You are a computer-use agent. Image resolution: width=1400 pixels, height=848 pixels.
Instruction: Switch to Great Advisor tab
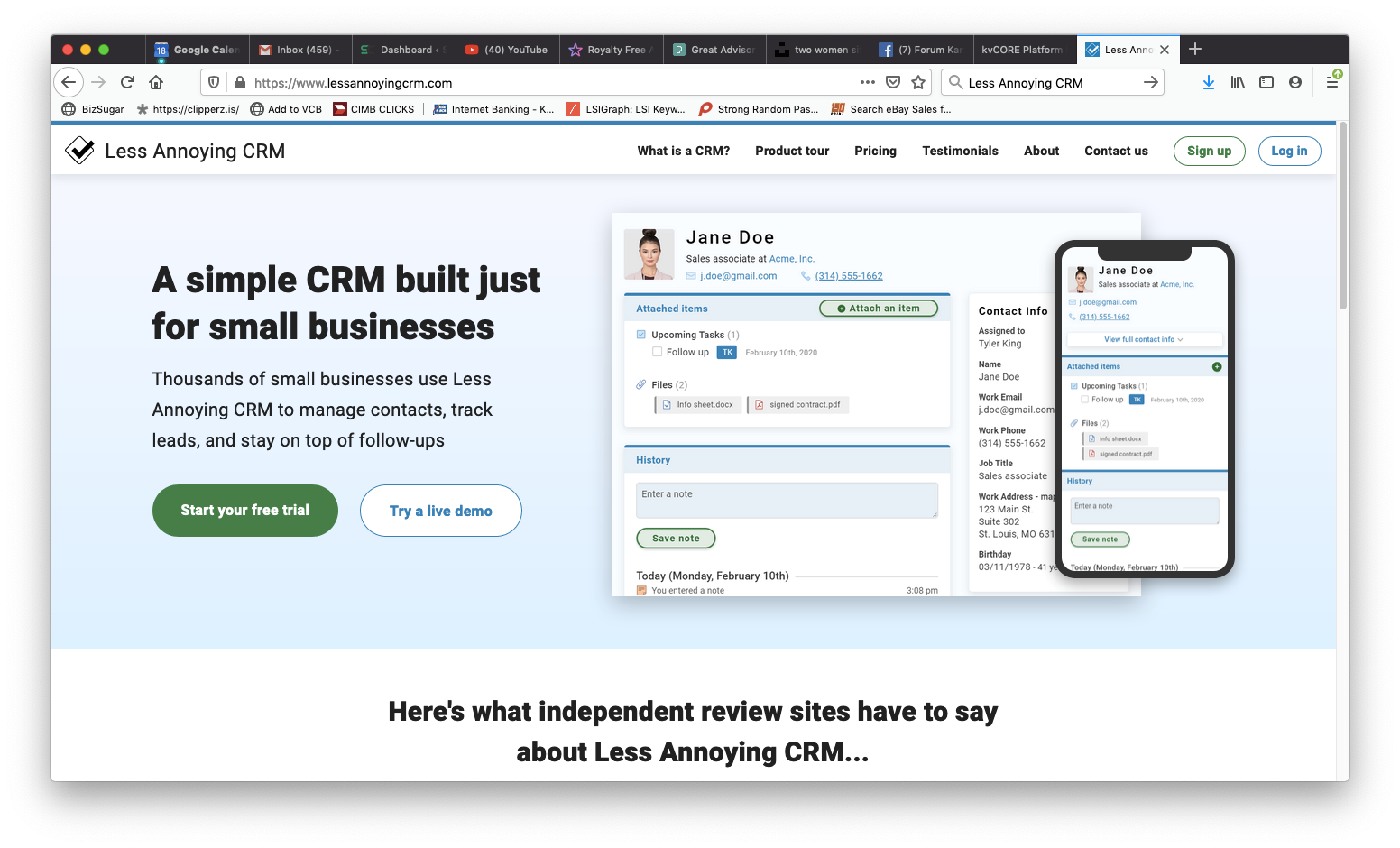(714, 50)
